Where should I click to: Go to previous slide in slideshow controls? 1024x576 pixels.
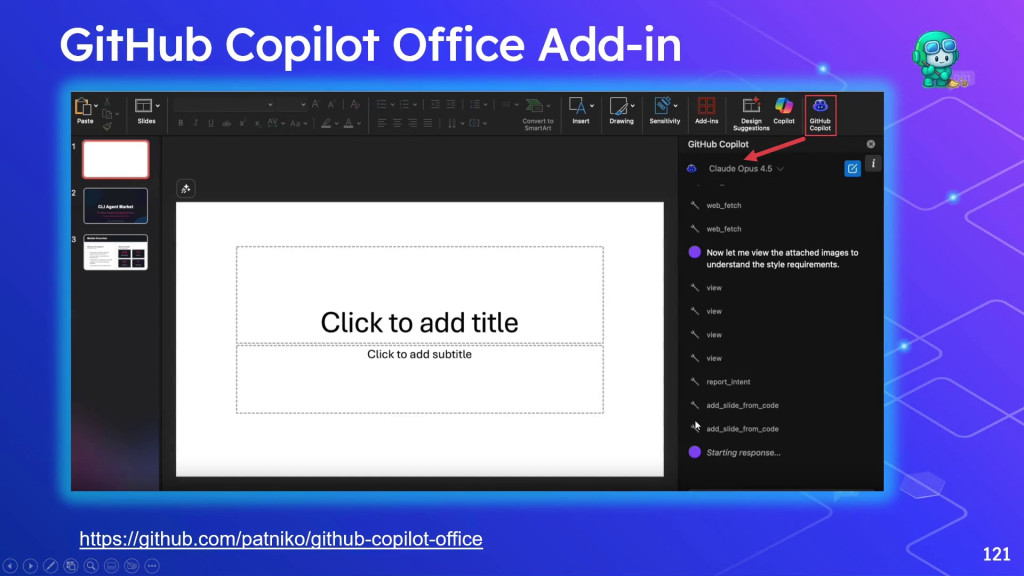pos(10,566)
